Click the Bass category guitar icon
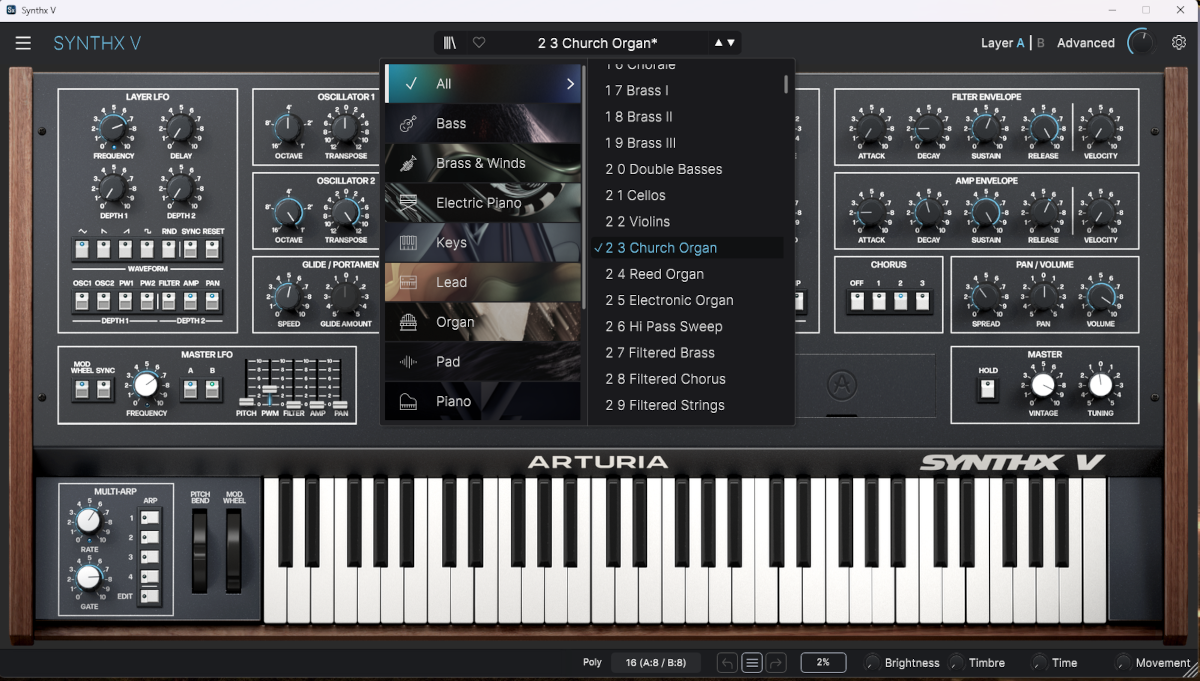Image resolution: width=1200 pixels, height=681 pixels. pos(408,124)
